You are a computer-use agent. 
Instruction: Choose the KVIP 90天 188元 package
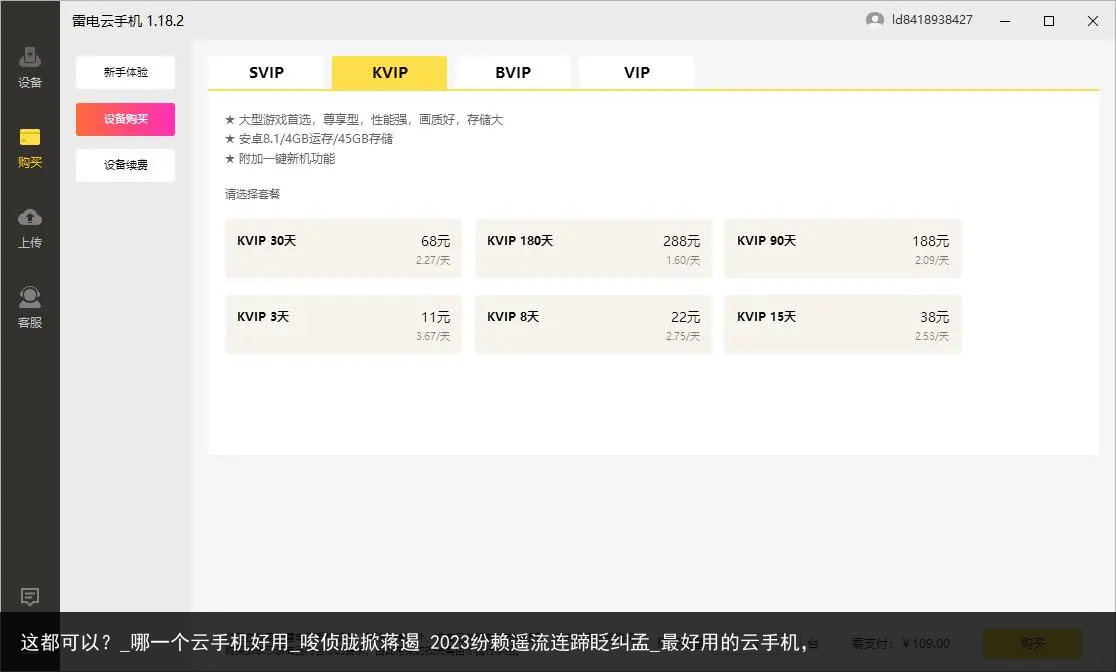[843, 248]
